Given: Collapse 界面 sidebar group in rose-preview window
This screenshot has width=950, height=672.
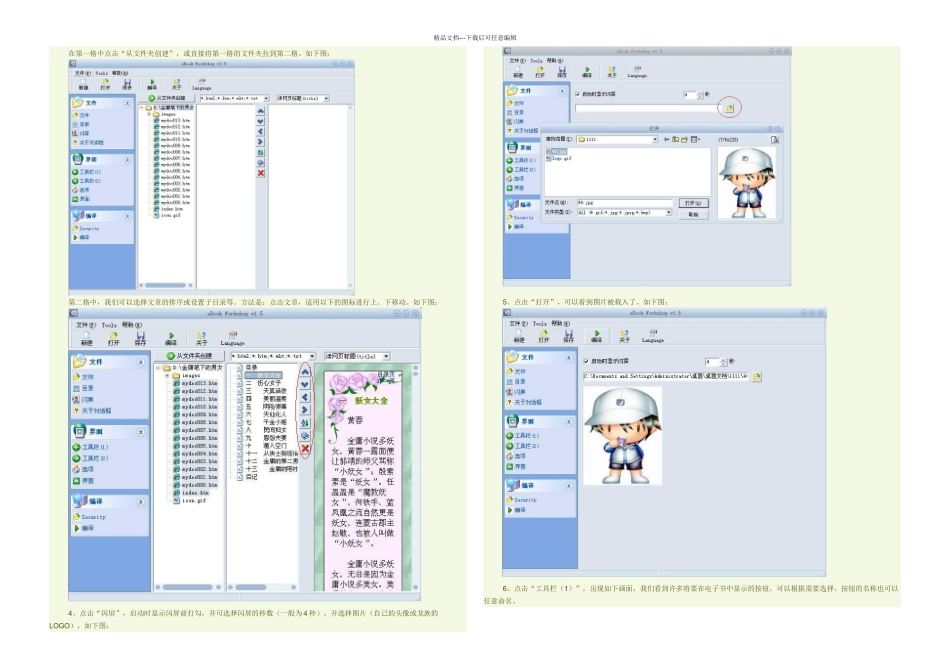Looking at the screenshot, I should (x=141, y=432).
